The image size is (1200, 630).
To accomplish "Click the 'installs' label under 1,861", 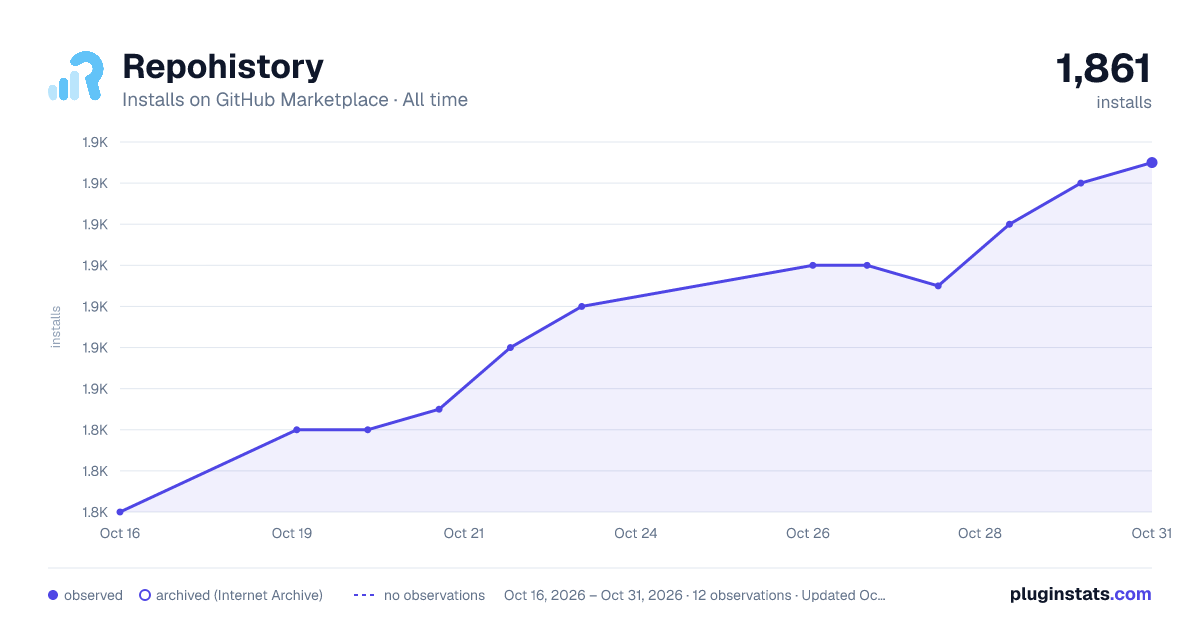I will [x=1124, y=102].
